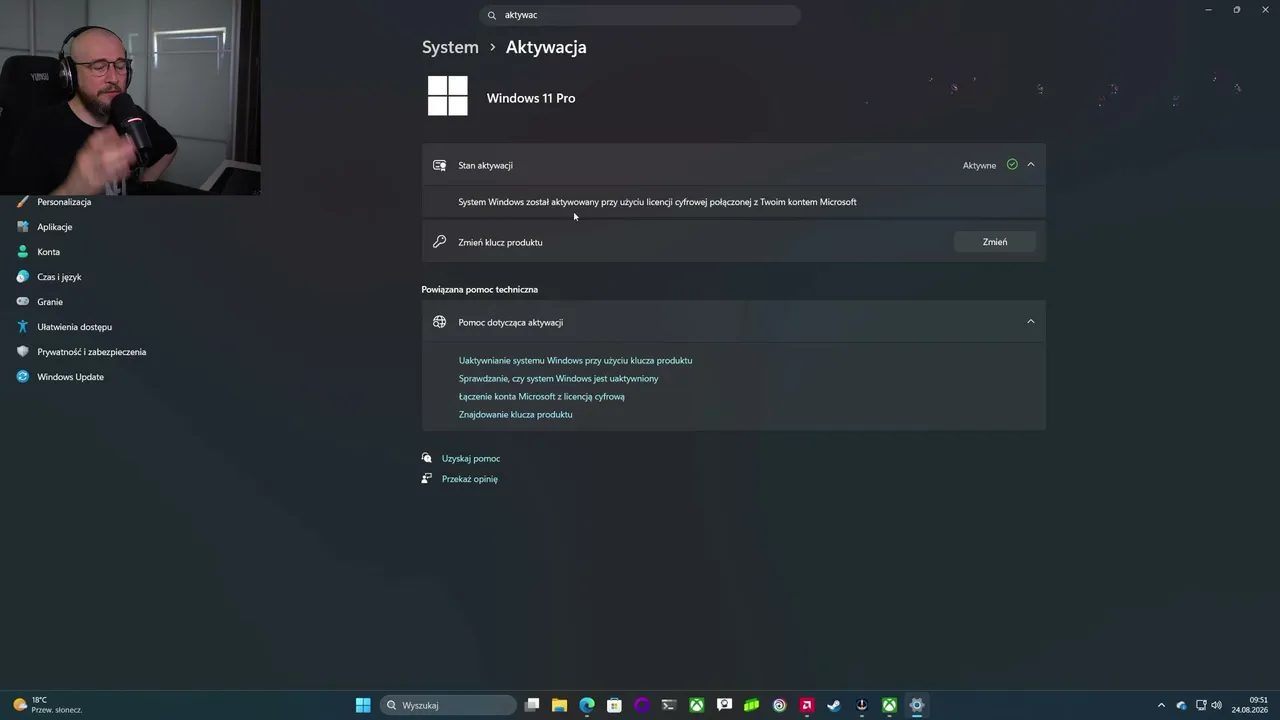The width and height of the screenshot is (1280, 720).
Task: Click the Powiązana pomoc techniczna heading
Action: click(480, 289)
